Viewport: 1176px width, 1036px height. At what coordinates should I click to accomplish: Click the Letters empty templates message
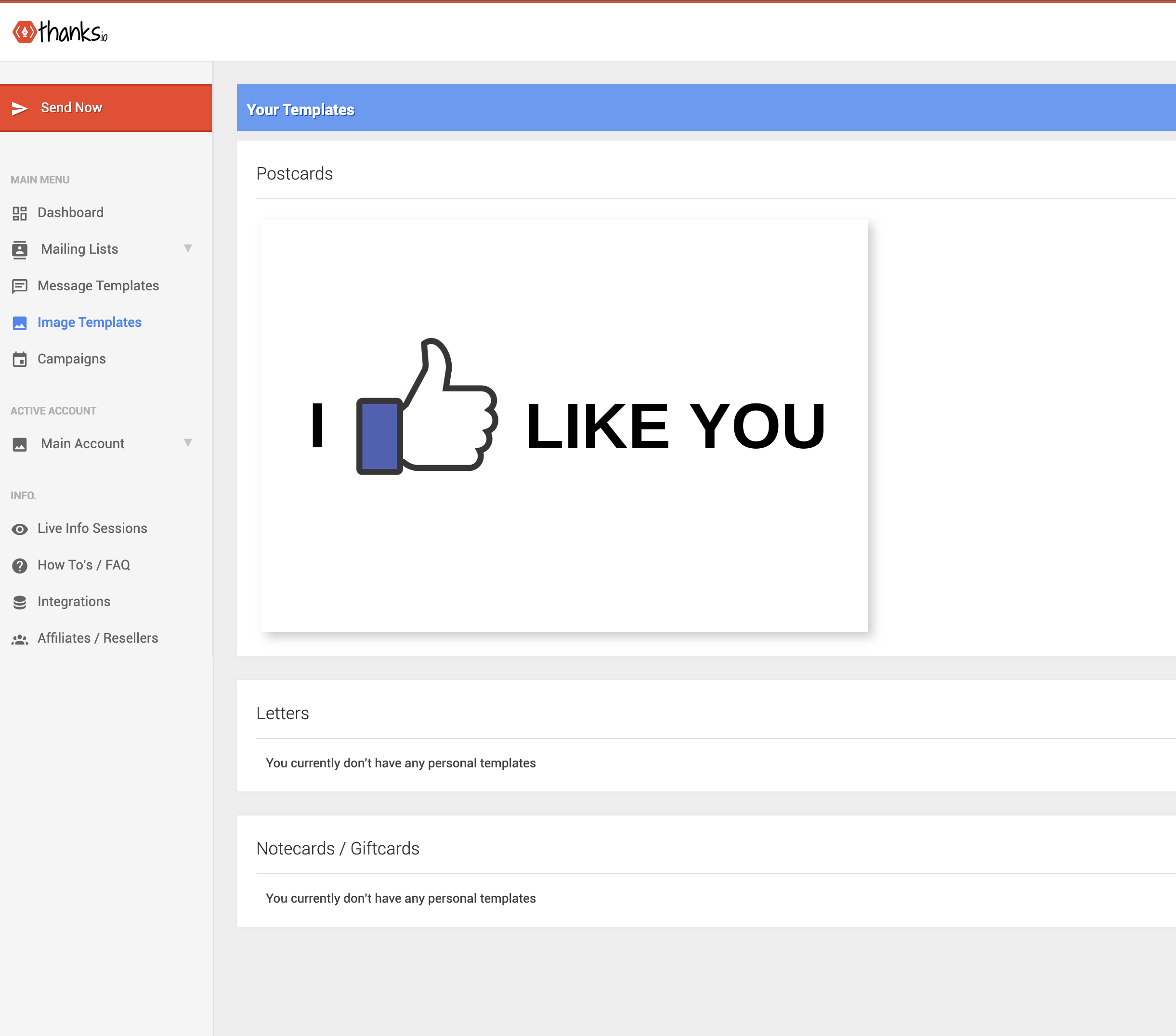(401, 764)
